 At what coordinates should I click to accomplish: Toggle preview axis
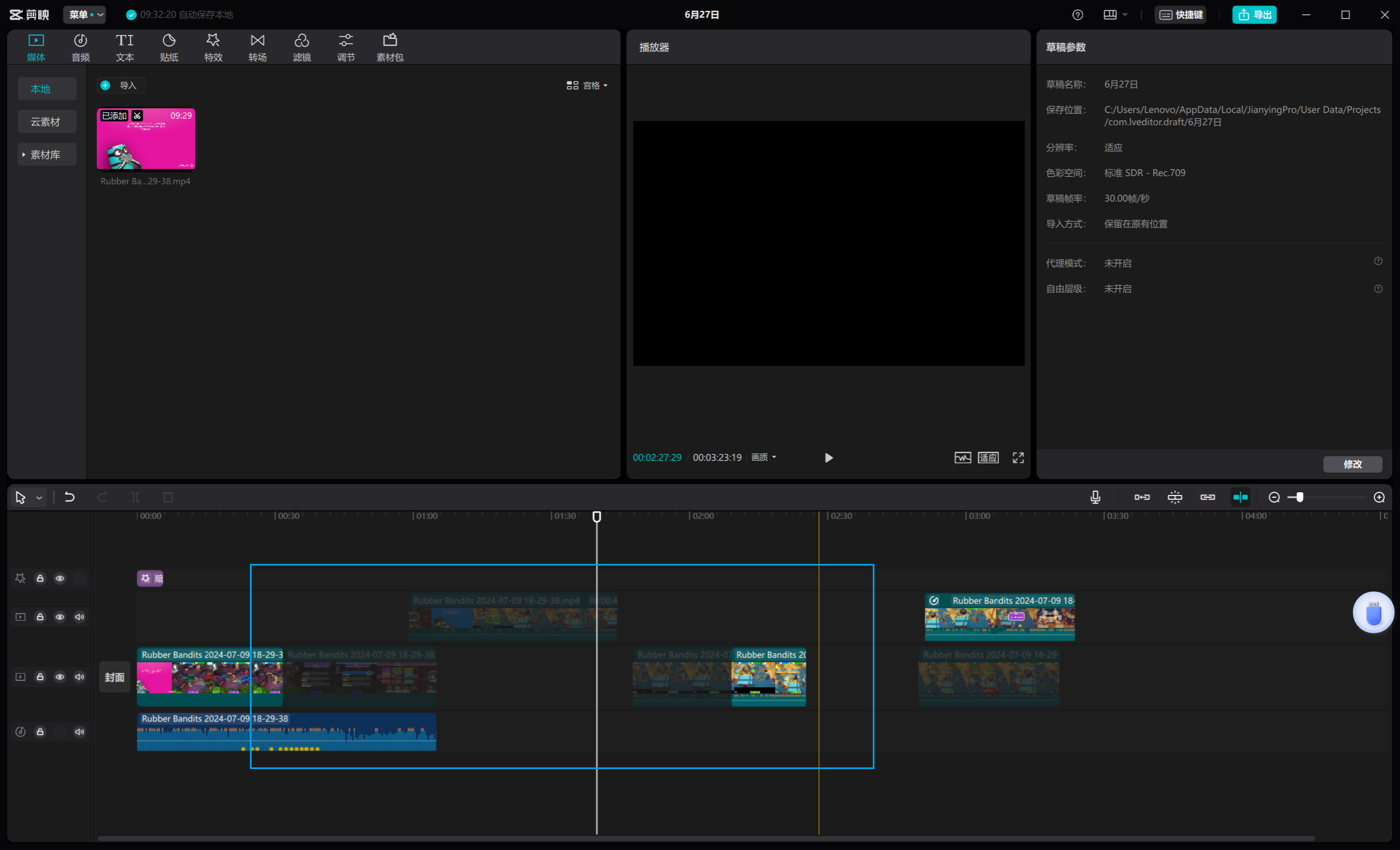(x=1240, y=498)
